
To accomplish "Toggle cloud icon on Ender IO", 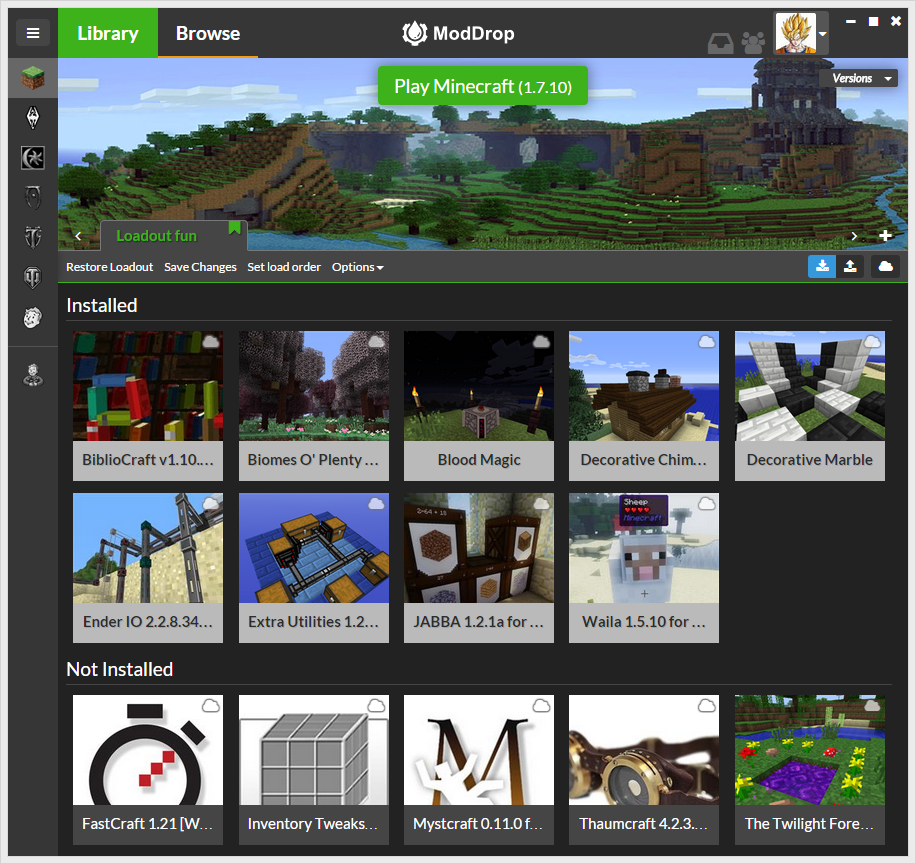I will point(210,503).
